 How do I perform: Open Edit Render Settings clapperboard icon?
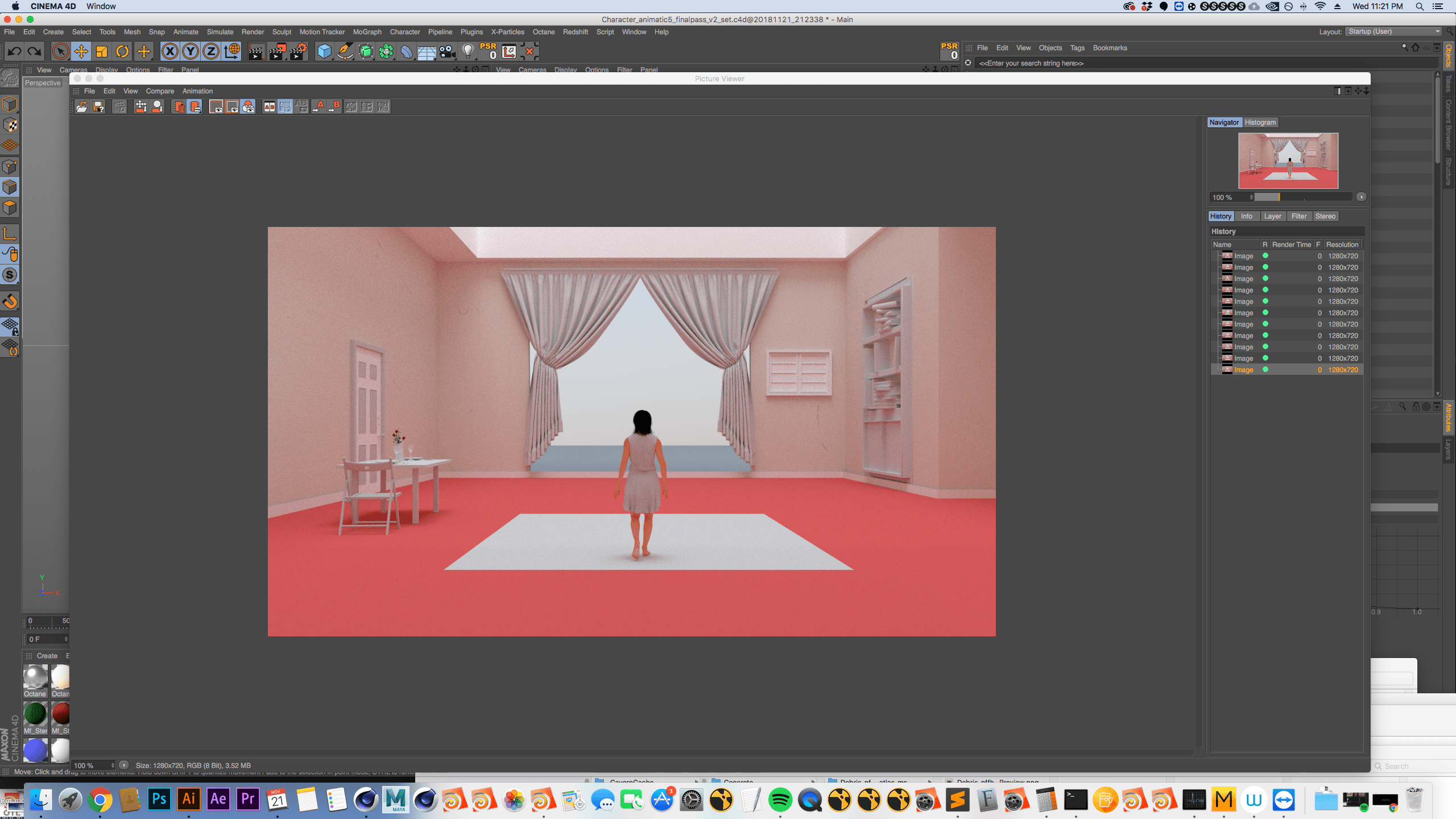pos(298,52)
